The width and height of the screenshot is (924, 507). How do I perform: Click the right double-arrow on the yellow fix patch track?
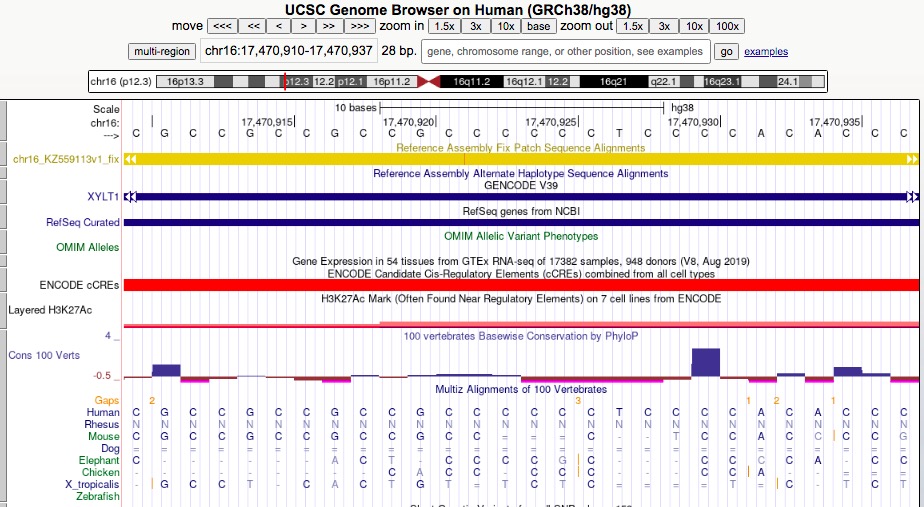point(912,159)
